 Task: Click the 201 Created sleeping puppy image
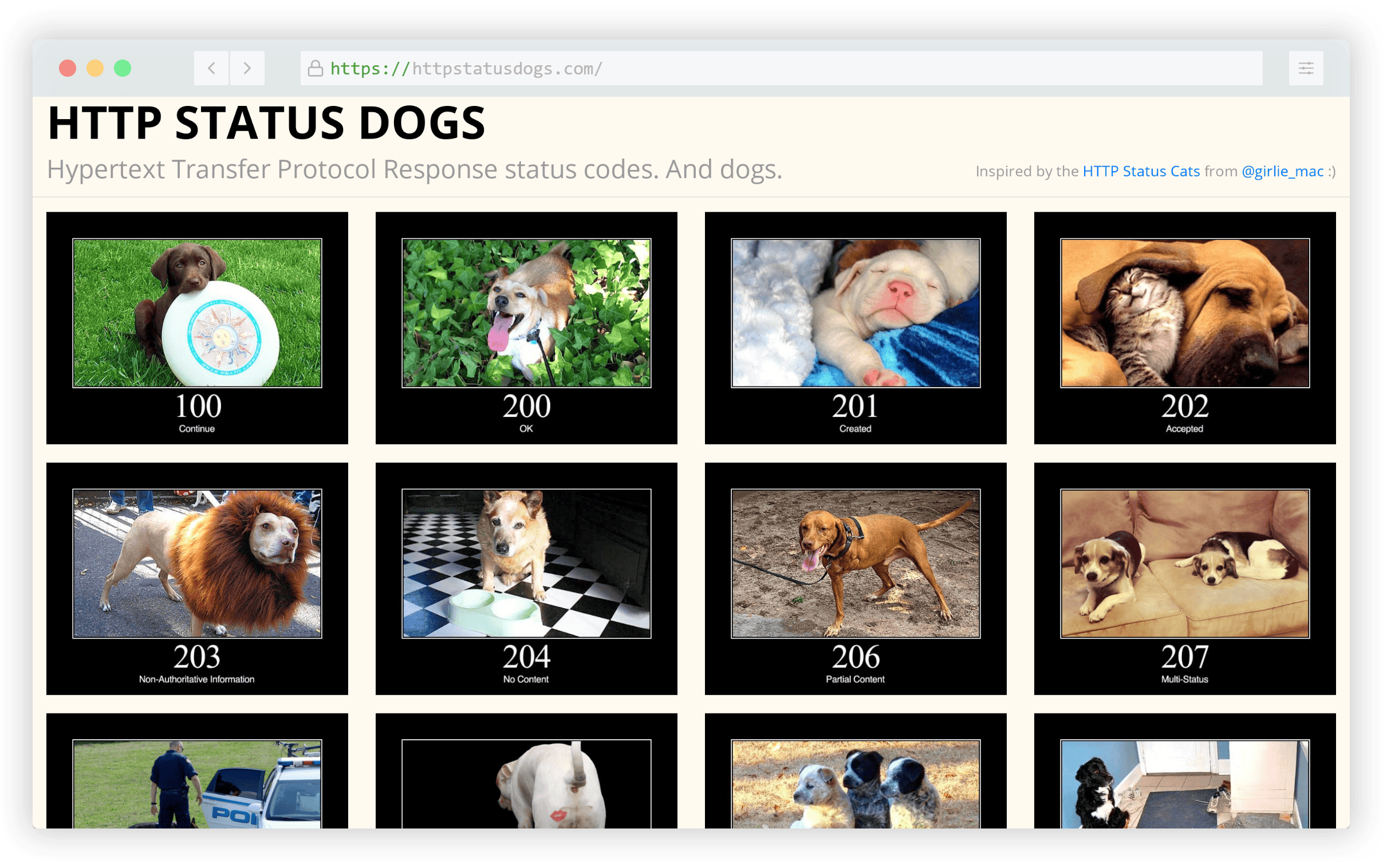[x=855, y=313]
